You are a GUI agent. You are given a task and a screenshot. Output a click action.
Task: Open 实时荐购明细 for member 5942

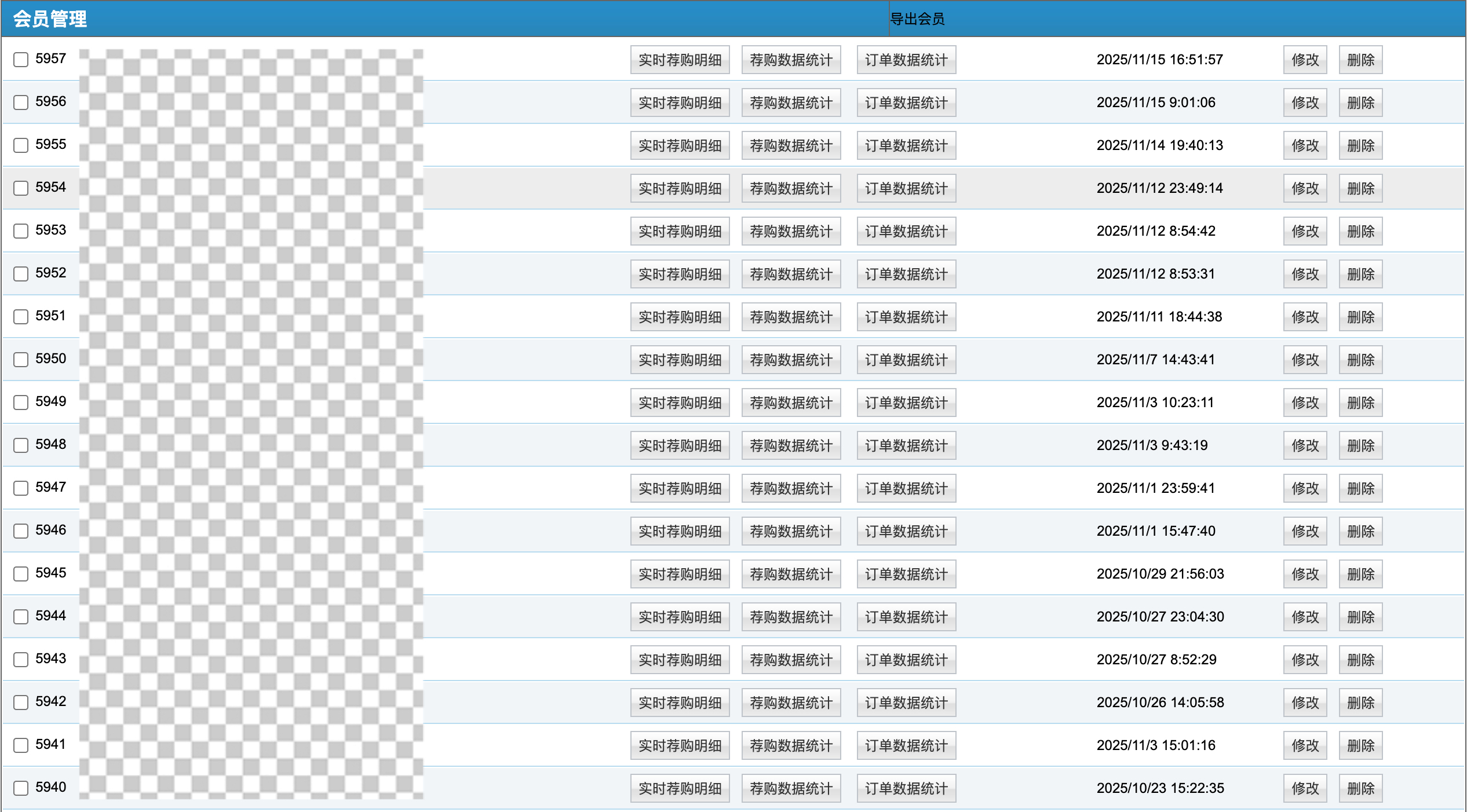[x=680, y=703]
